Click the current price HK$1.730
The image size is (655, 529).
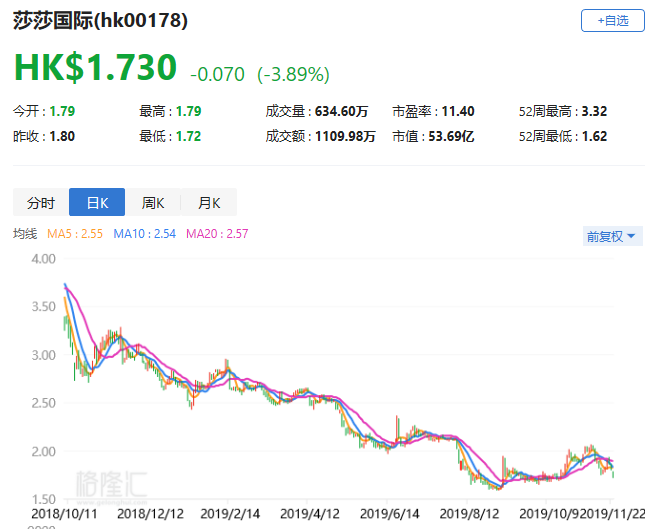(x=95, y=67)
